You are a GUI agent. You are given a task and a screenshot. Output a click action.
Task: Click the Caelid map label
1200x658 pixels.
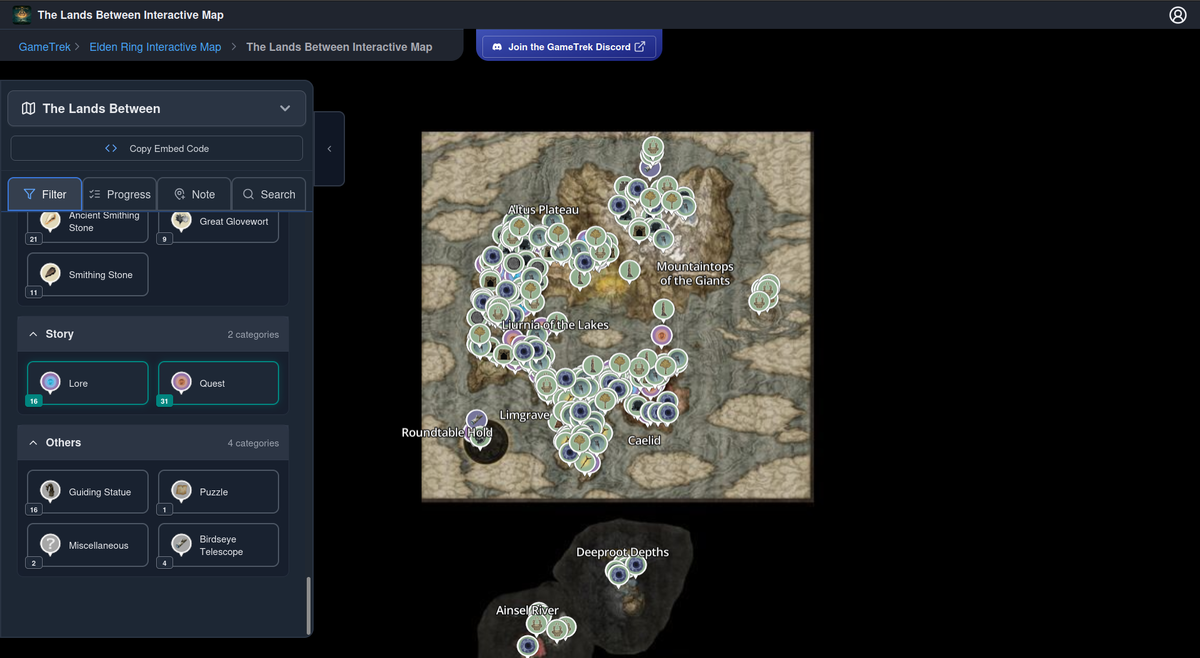644,440
